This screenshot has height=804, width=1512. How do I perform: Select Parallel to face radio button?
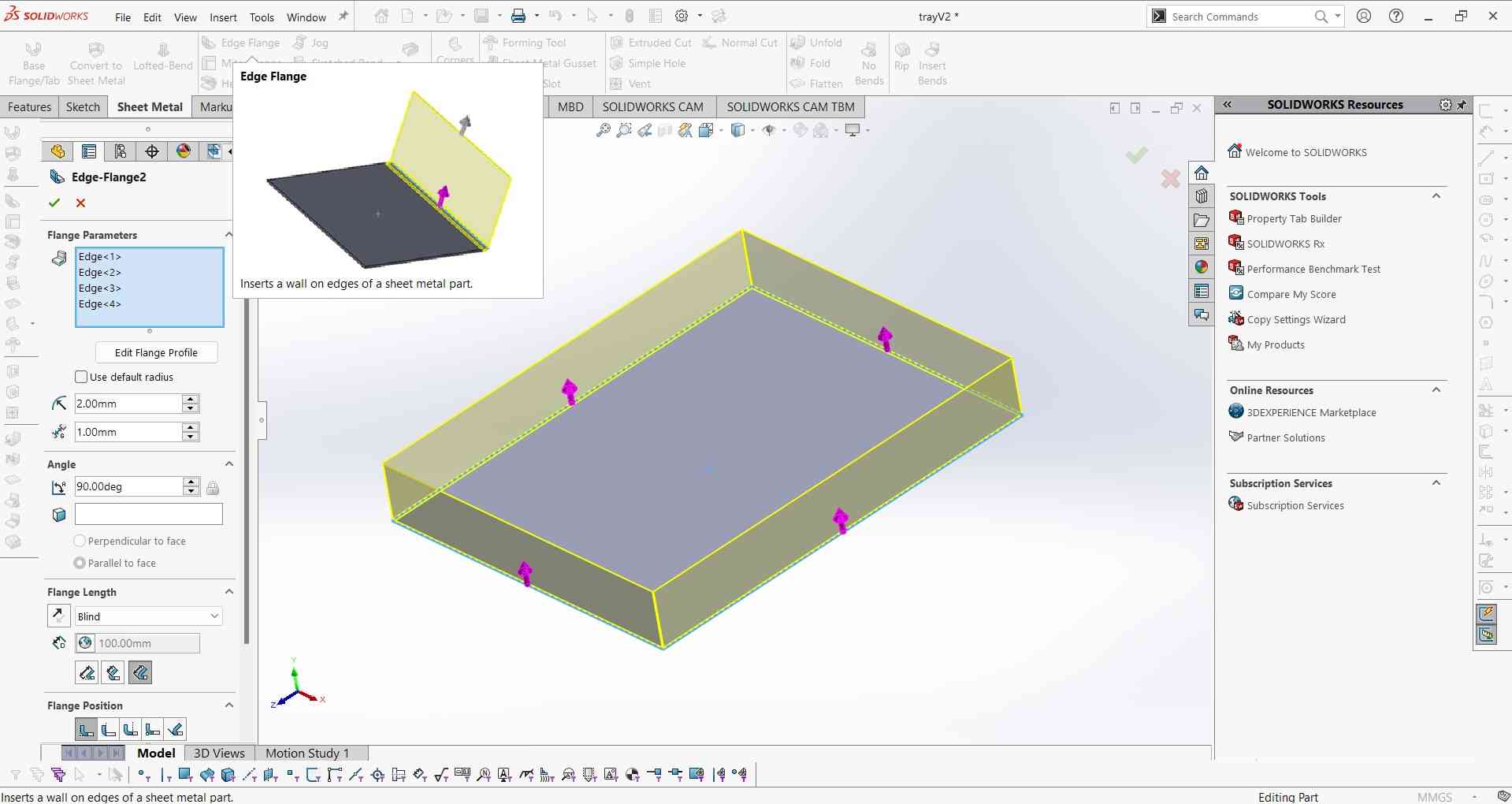(80, 563)
